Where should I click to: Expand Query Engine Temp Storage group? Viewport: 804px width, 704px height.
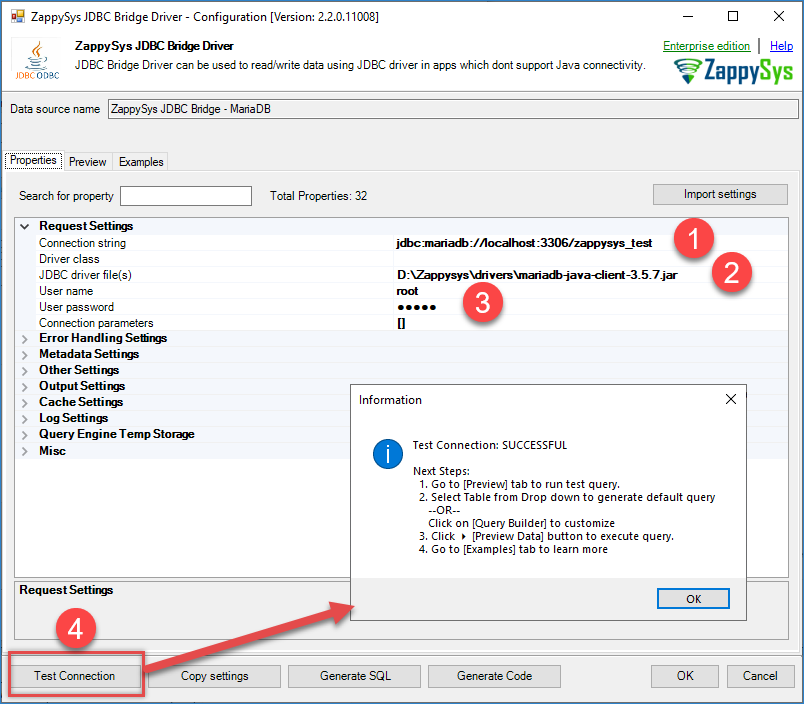click(24, 435)
